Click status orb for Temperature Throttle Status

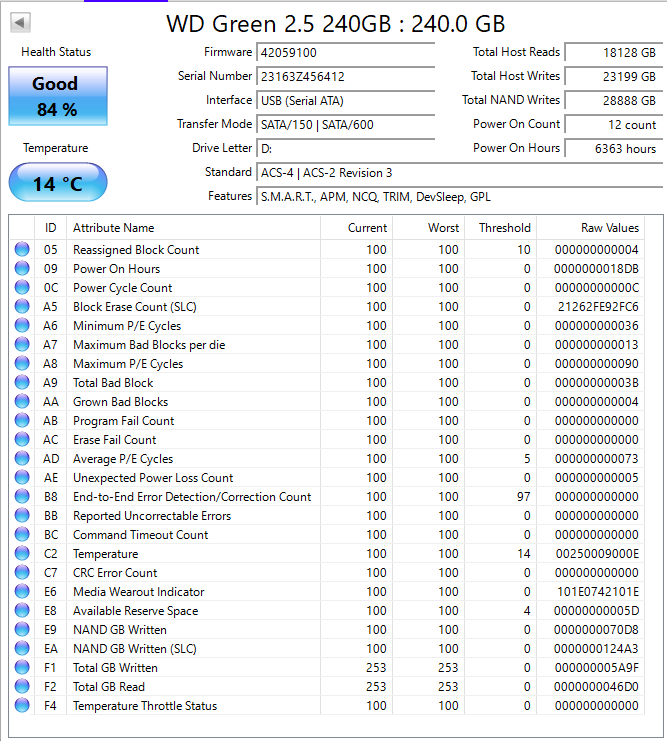[x=22, y=705]
